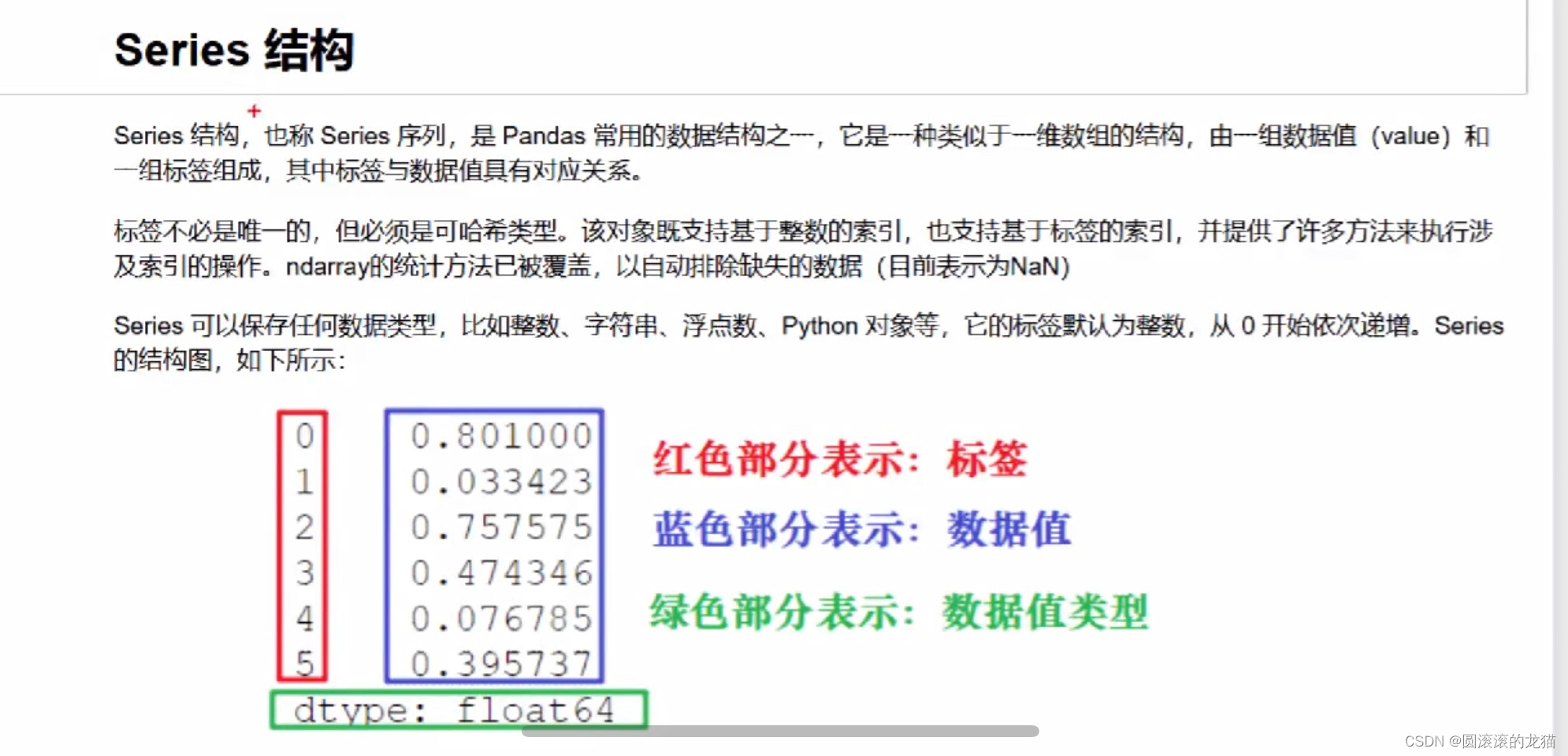
Task: Click the blue text "蓝色部分表示: 数据值"
Action: pos(861,529)
